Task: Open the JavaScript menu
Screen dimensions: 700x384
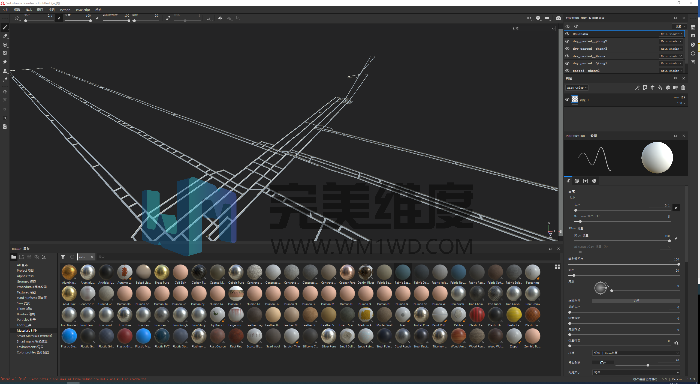Action: (83, 9)
